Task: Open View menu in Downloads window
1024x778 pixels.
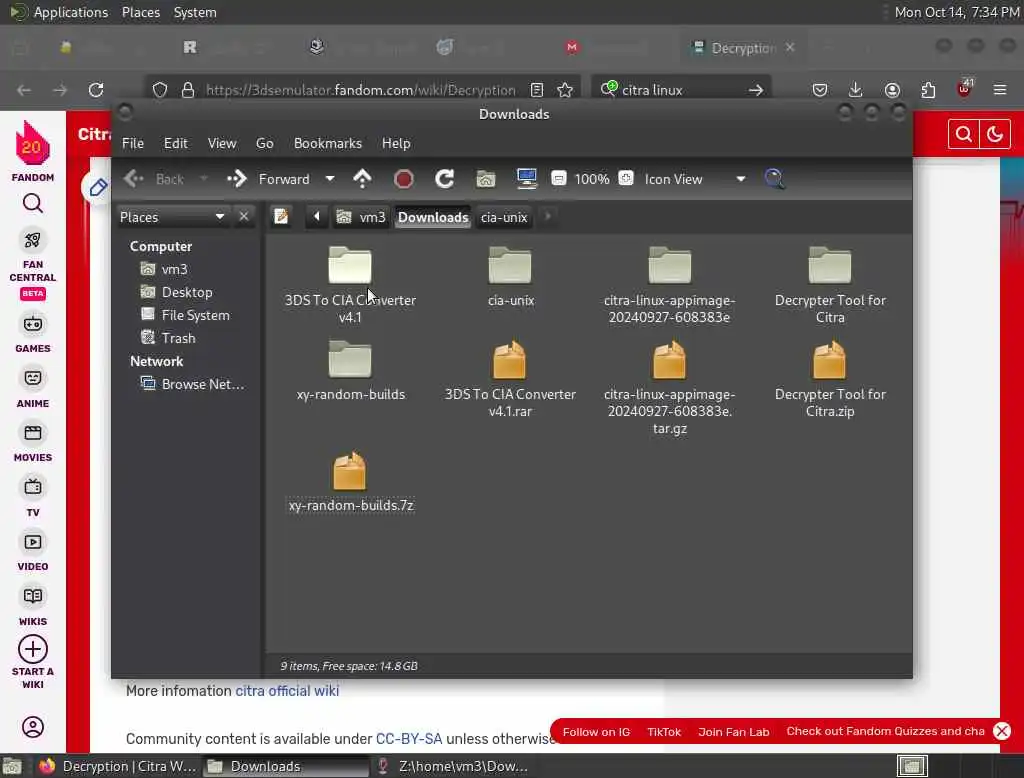Action: (222, 143)
